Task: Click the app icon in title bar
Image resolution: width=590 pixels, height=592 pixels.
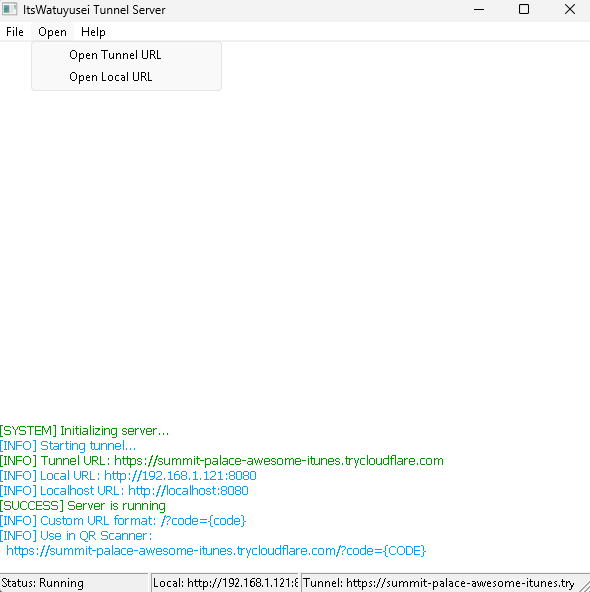Action: [x=9, y=9]
